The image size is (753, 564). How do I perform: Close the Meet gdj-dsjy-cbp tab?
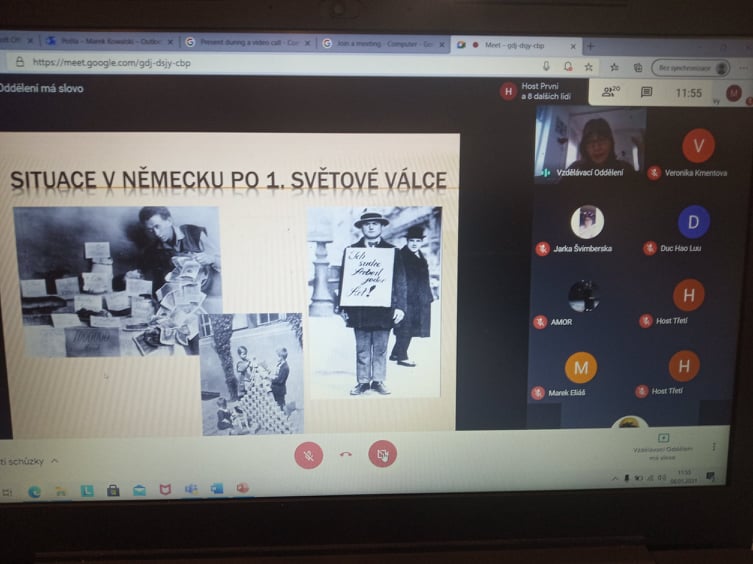click(572, 47)
